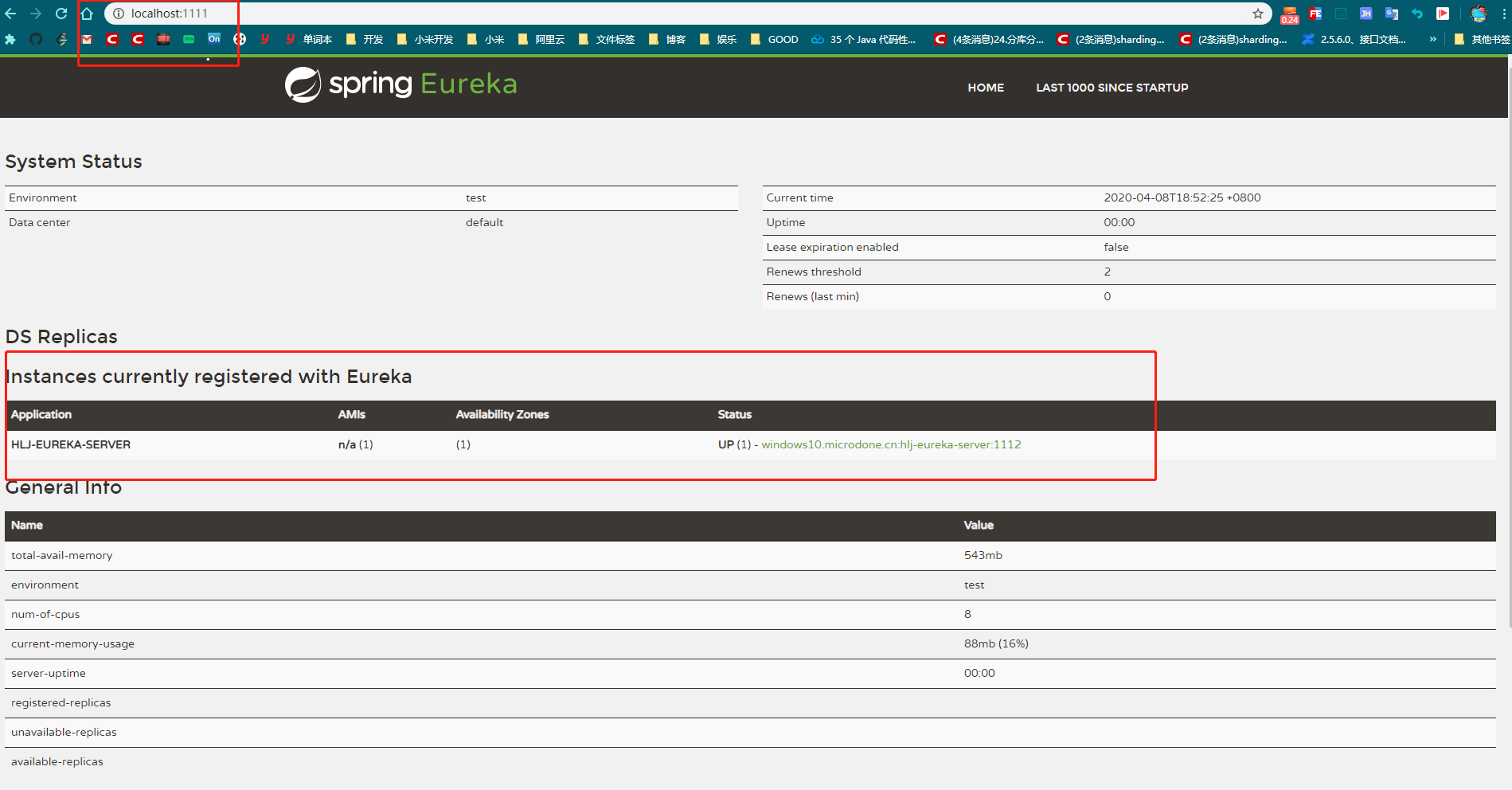1512x790 pixels.
Task: Expand the 博客 bookmark folder
Action: pos(667,39)
